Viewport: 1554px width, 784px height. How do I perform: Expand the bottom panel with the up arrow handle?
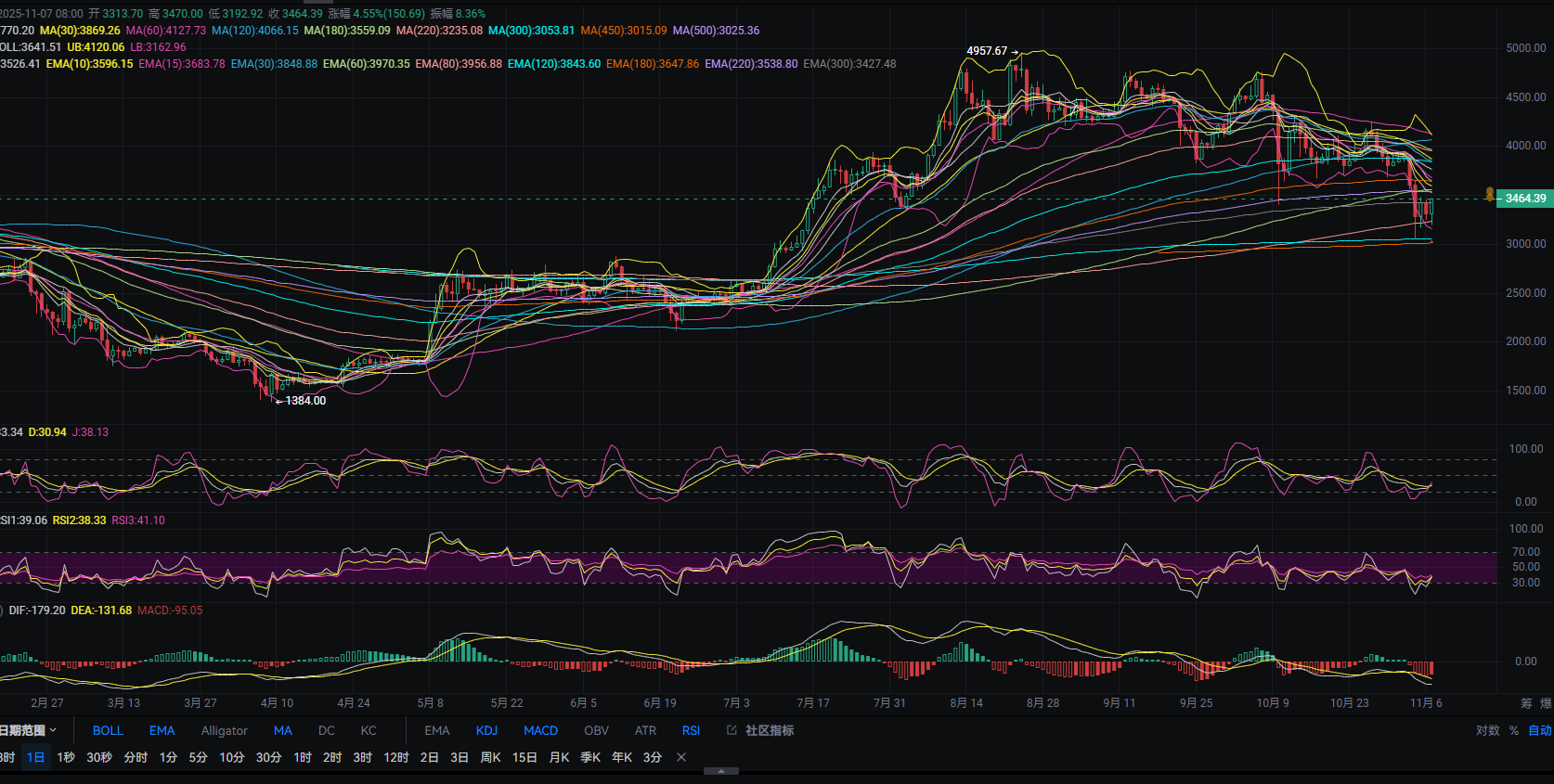coord(721,771)
